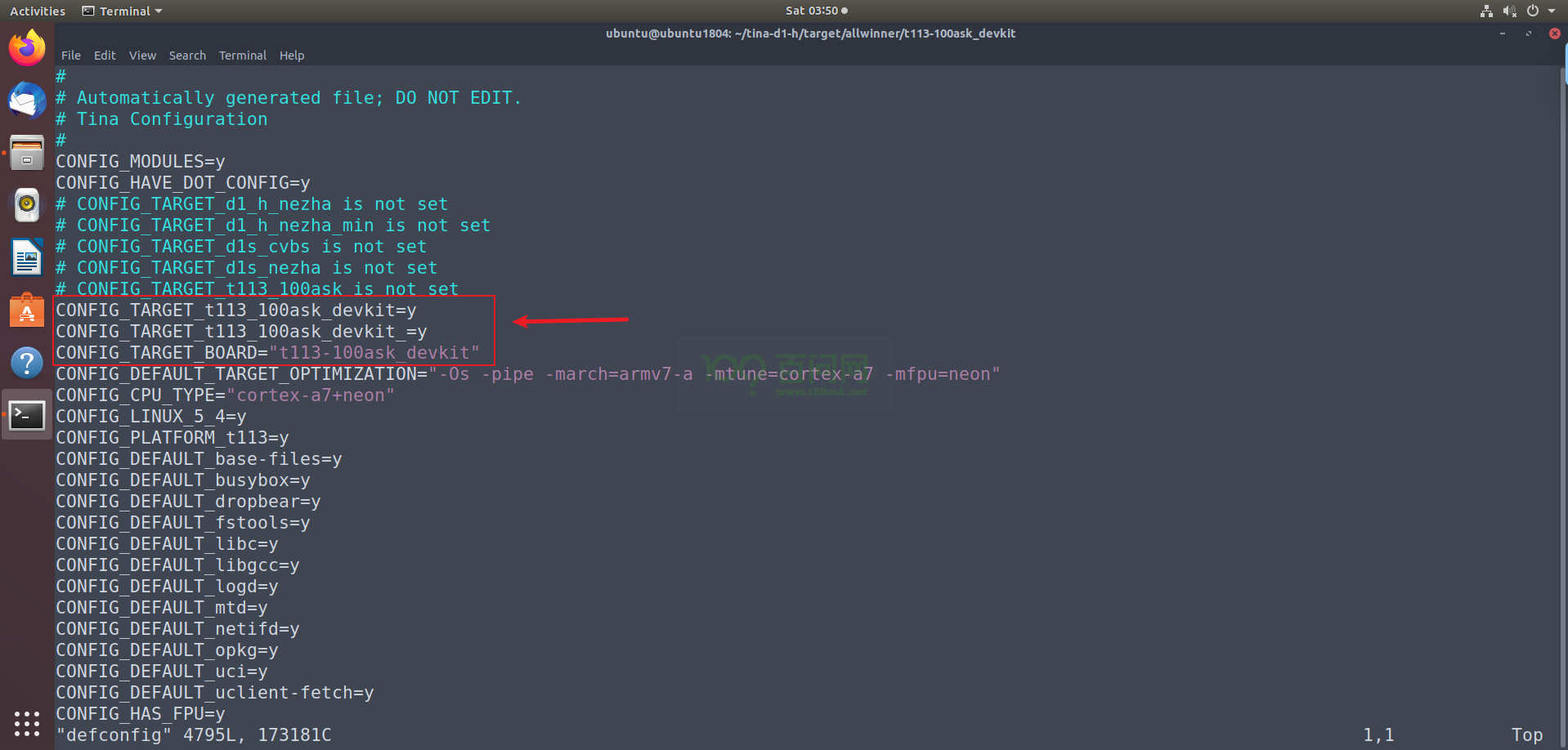
Task: Expand the system power menu arrow
Action: pyautogui.click(x=1552, y=11)
